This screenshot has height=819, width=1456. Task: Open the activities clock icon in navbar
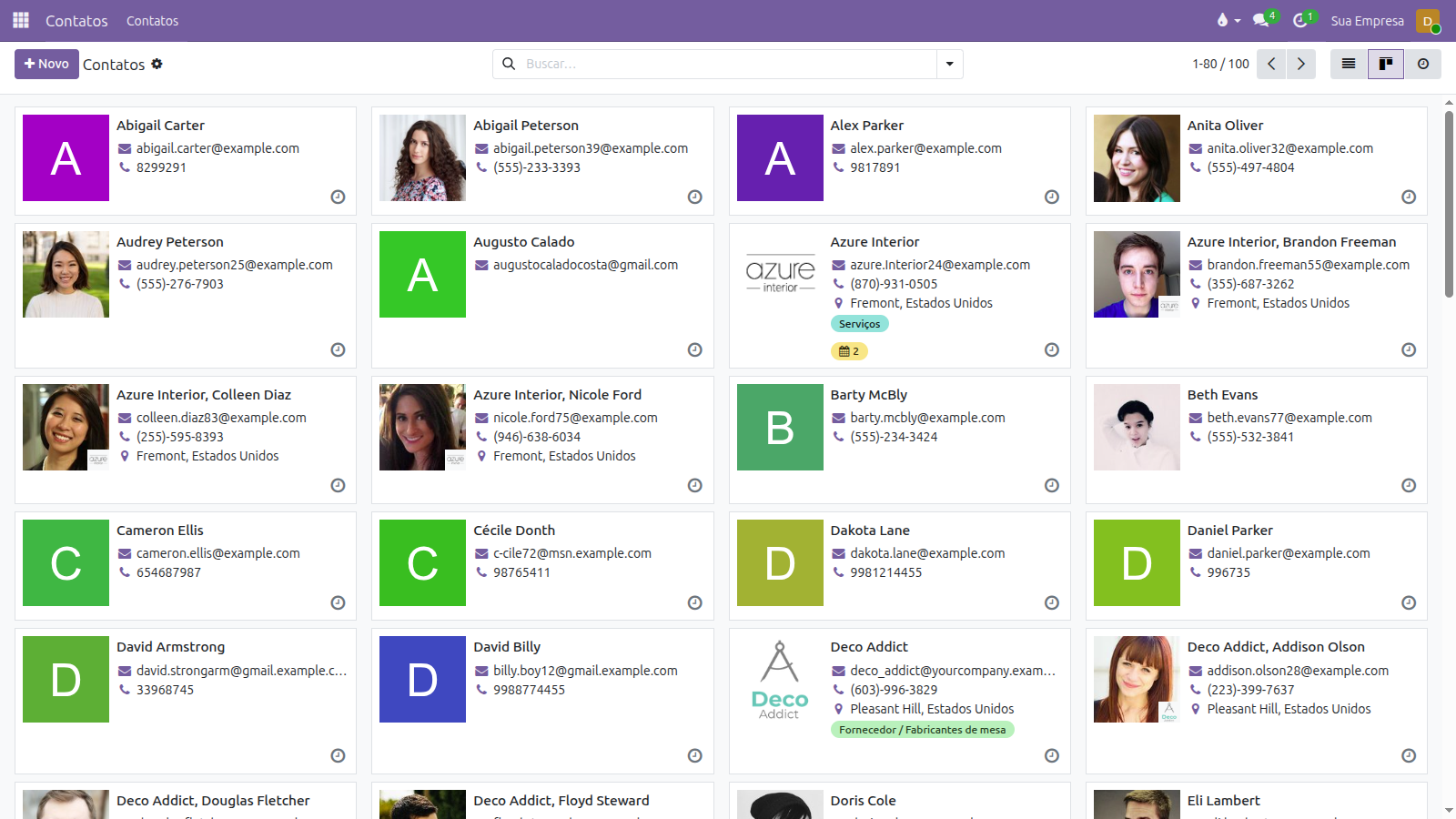point(1301,20)
